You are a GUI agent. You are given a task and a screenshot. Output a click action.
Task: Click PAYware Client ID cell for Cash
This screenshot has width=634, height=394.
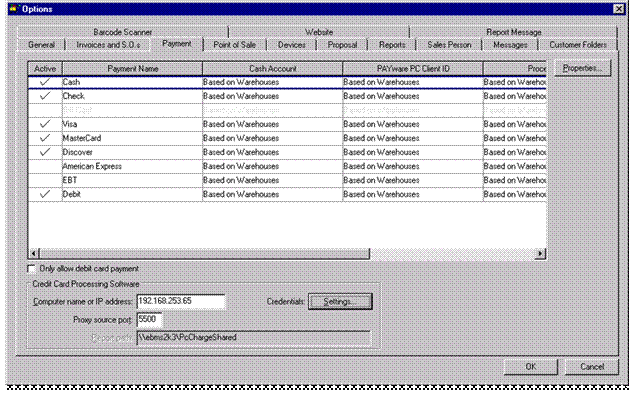tap(413, 82)
